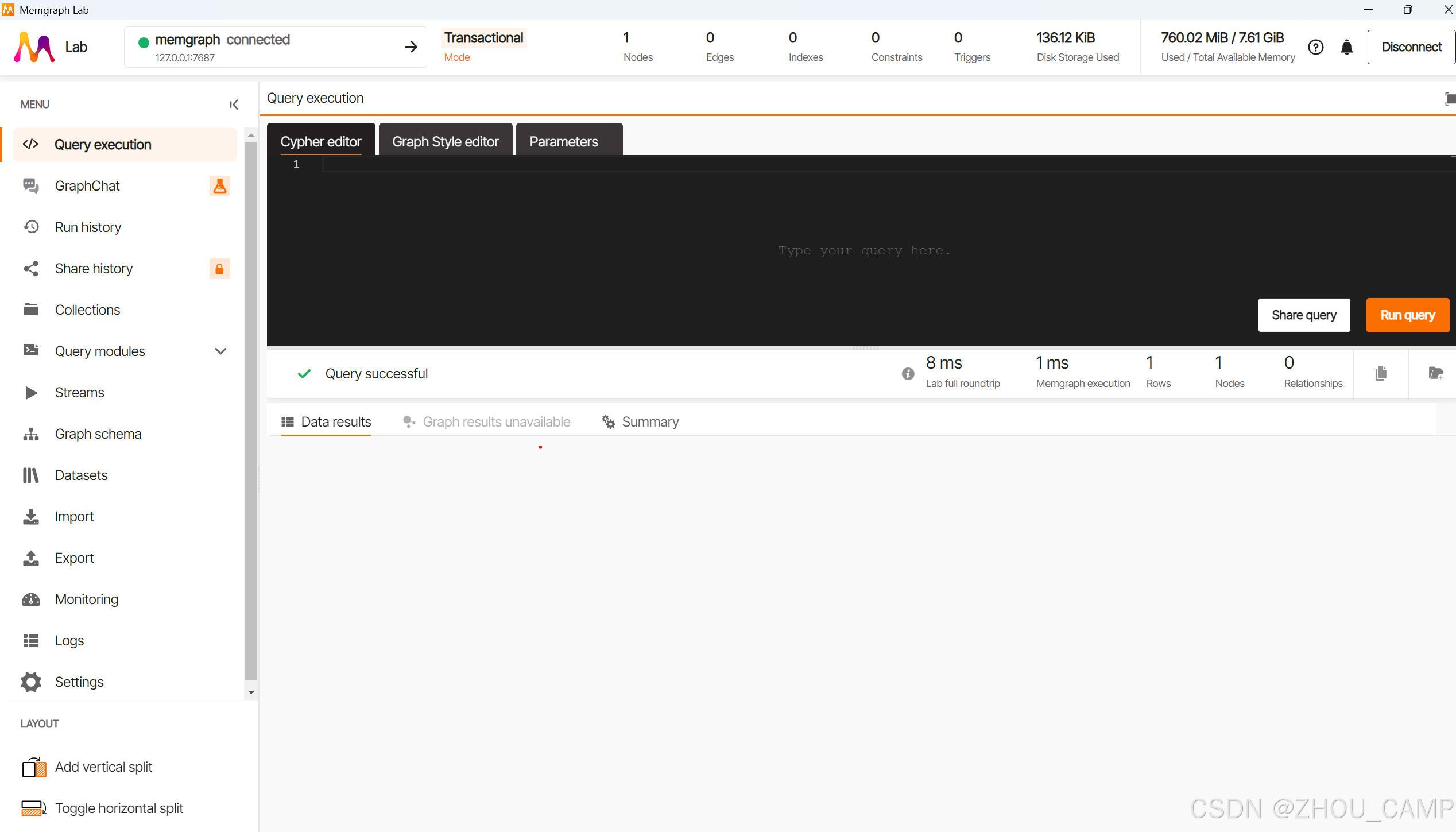
Task: Toggle horizontal split layout
Action: tap(118, 808)
